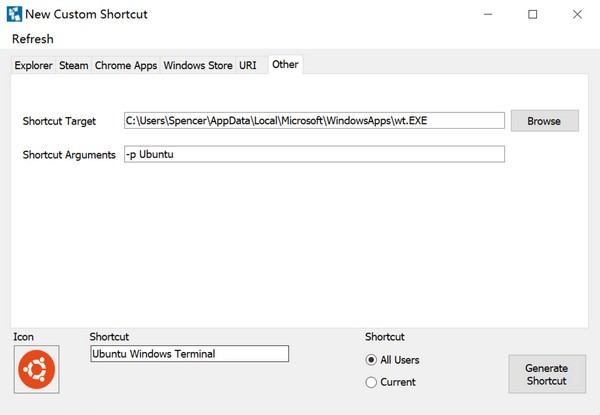Click the Shortcut Target path field
This screenshot has width=600, height=415.
click(314, 121)
